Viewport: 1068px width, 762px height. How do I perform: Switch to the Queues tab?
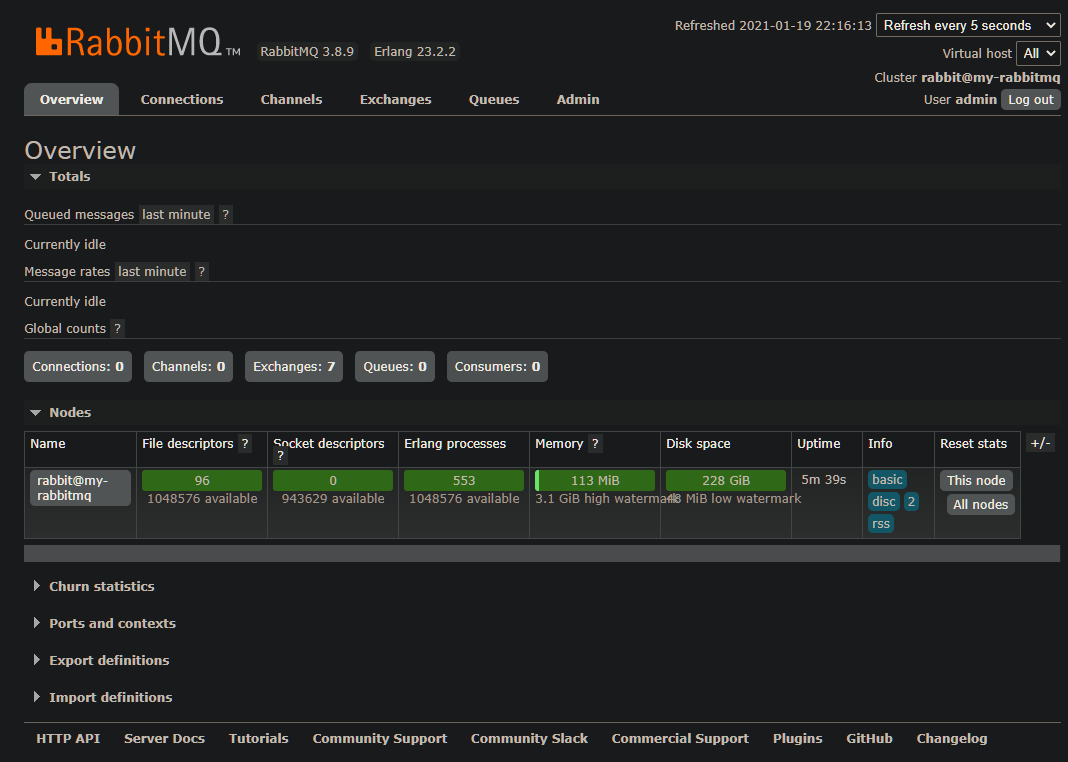click(494, 99)
